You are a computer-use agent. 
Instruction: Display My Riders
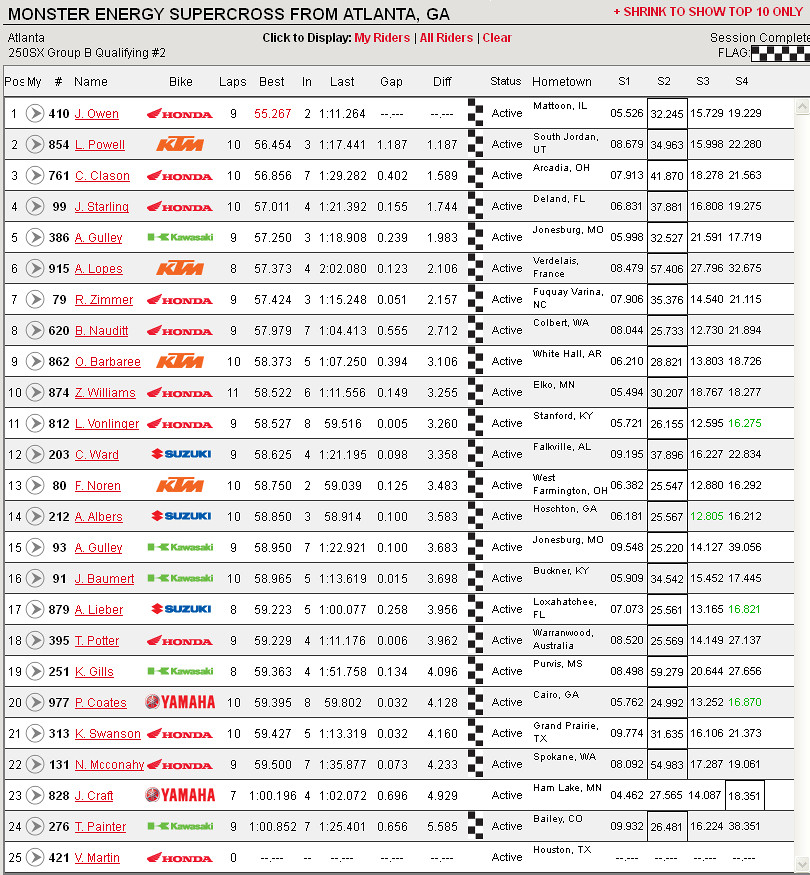pyautogui.click(x=382, y=38)
